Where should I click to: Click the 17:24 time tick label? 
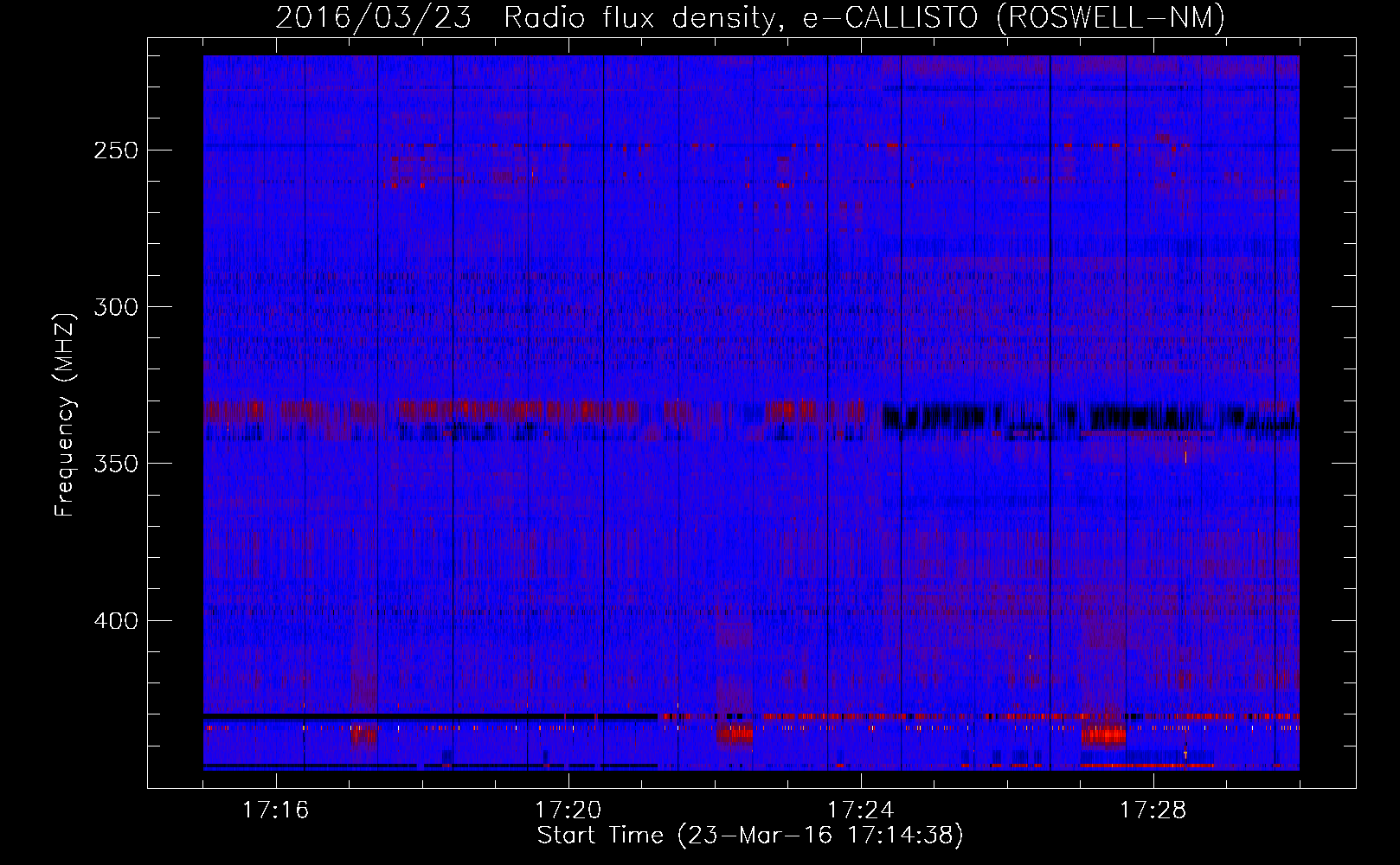[860, 811]
